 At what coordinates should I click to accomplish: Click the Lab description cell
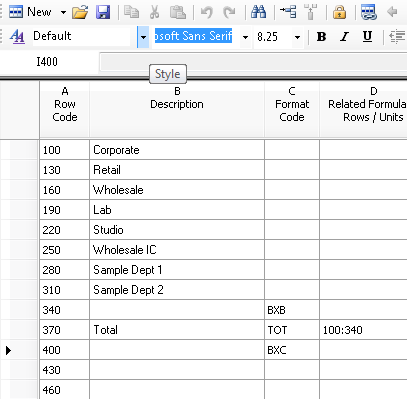pyautogui.click(x=177, y=210)
